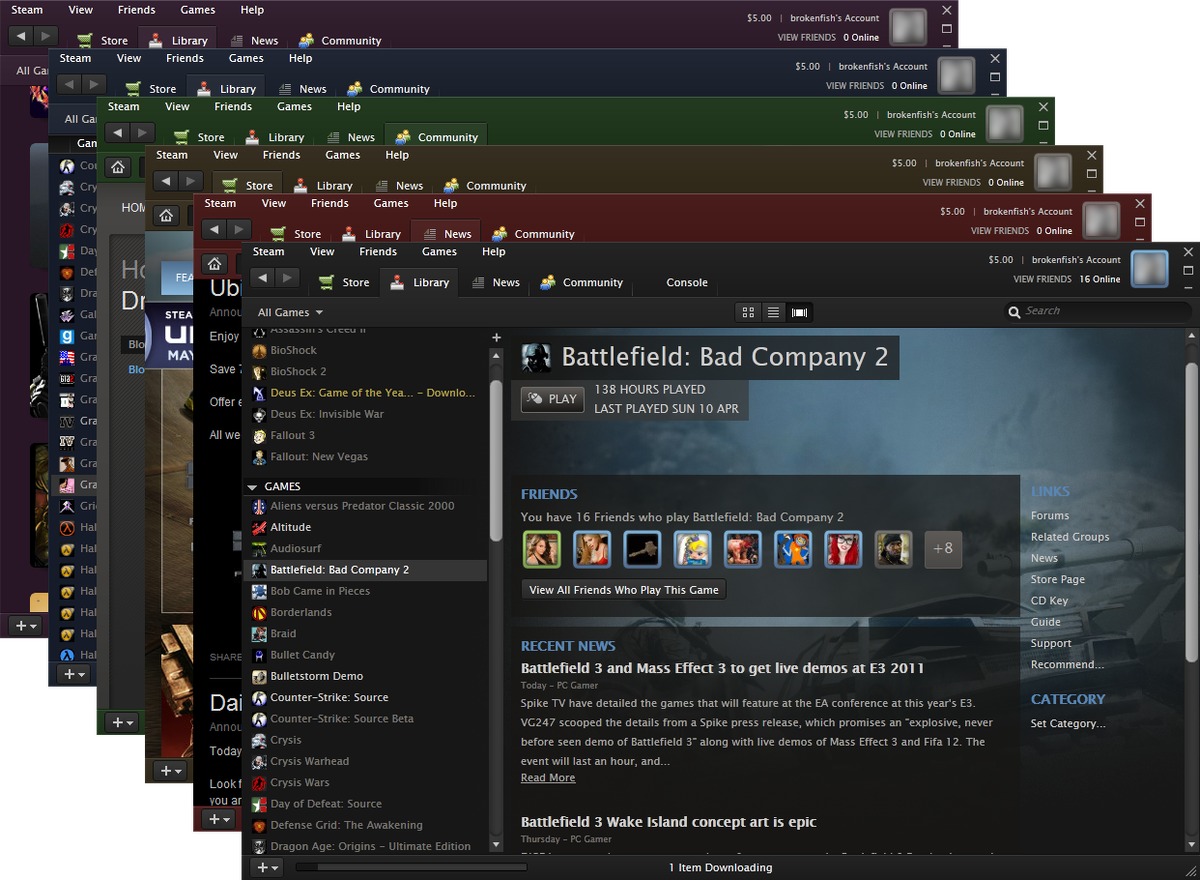
Task: Open the Store Page link
Action: tap(1058, 580)
